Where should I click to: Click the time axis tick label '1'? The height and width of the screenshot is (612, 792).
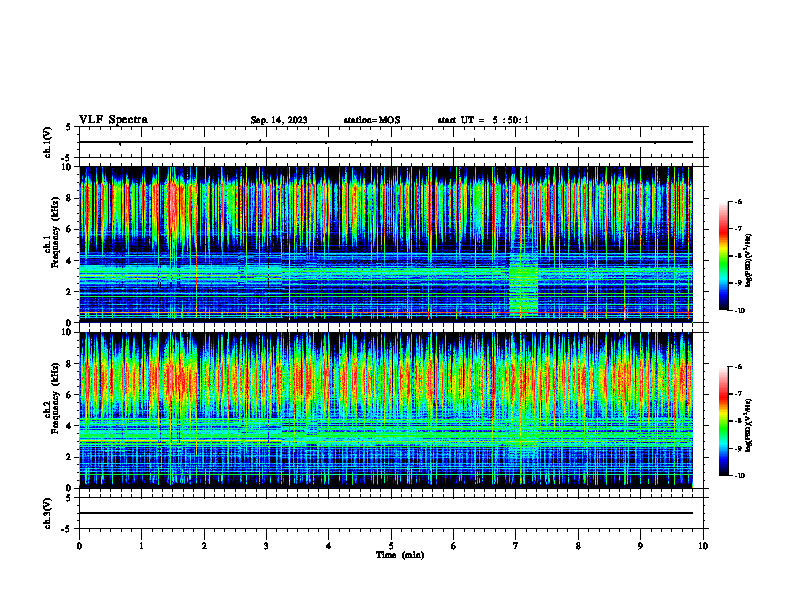click(x=141, y=546)
